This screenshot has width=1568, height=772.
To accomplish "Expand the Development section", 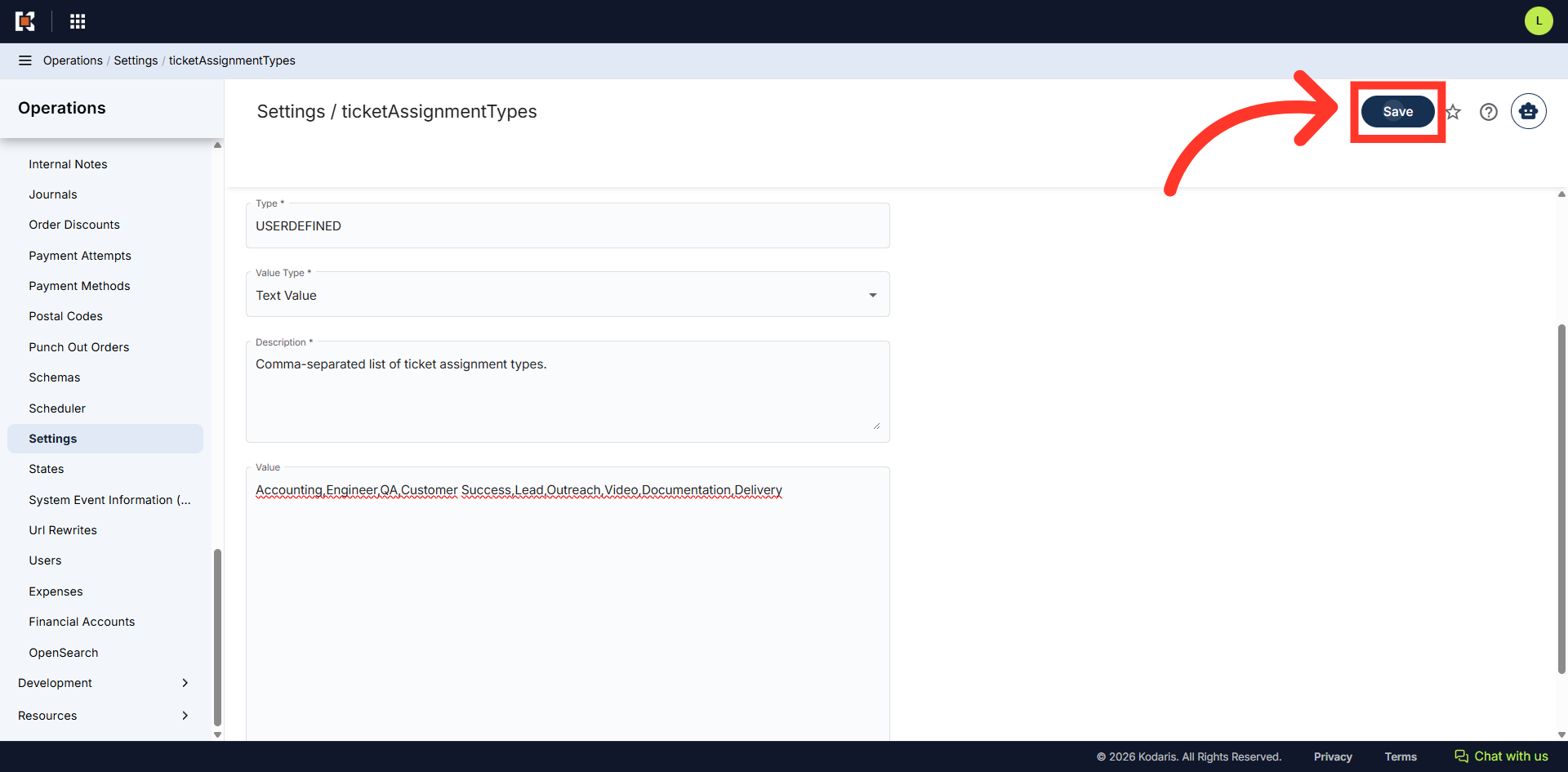I will (x=104, y=683).
